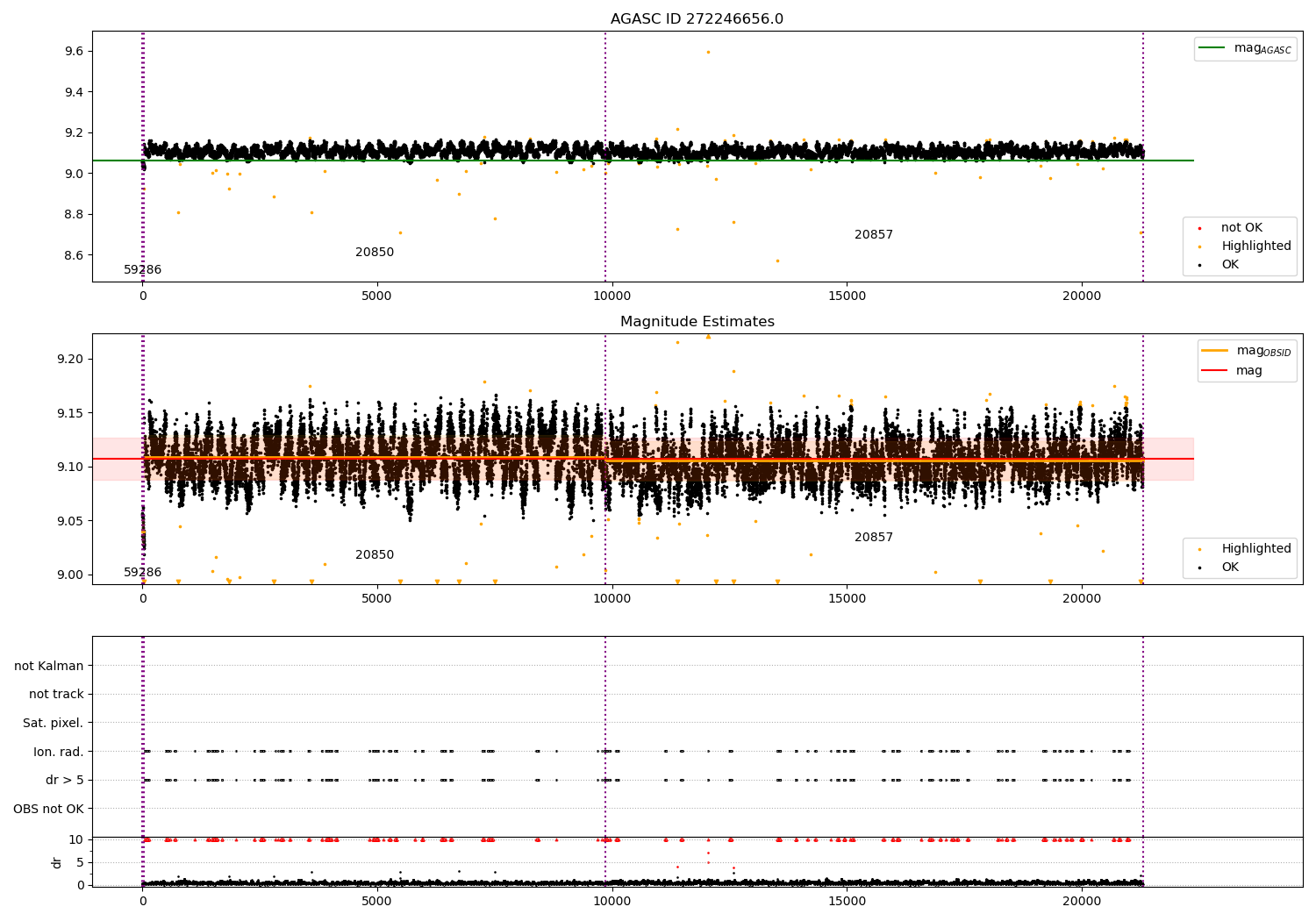Click the 'dr > 5' row label
1316x921 pixels.
65,780
